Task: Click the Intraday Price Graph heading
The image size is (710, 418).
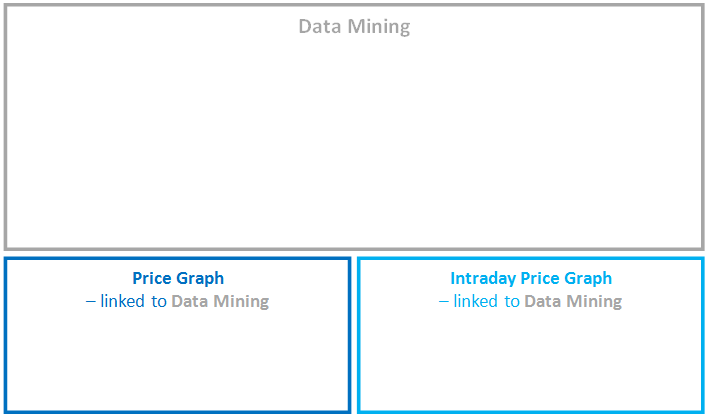Action: (531, 278)
